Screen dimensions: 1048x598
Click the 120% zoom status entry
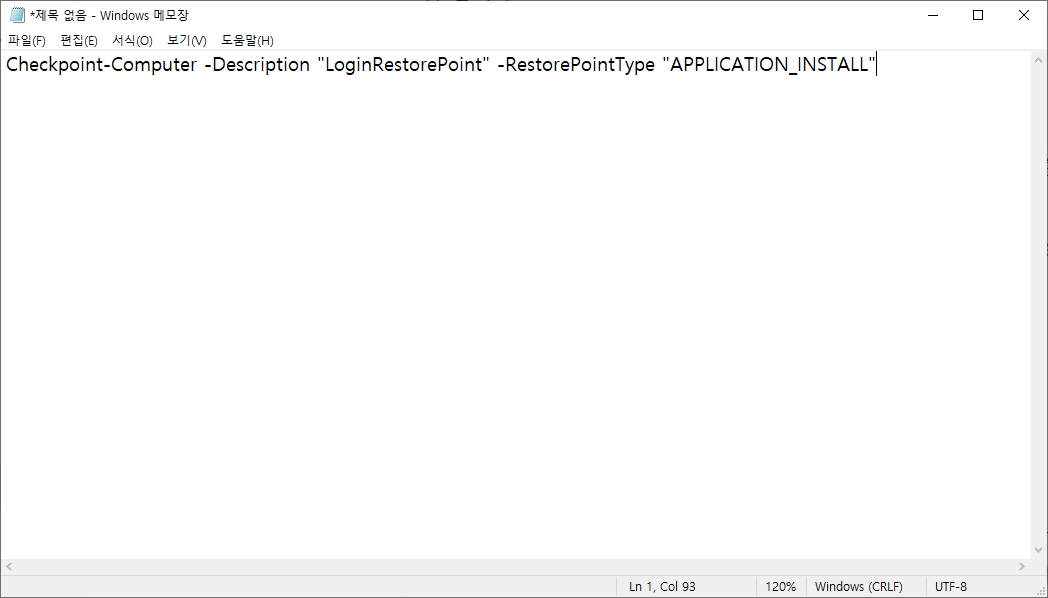(781, 587)
